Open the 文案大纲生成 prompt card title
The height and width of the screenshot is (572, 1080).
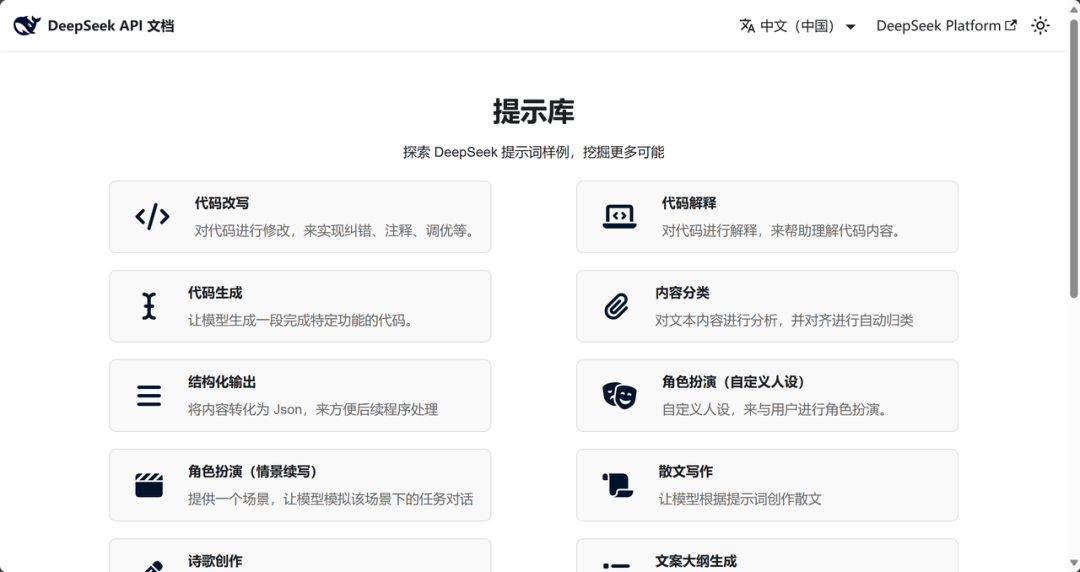point(696,562)
